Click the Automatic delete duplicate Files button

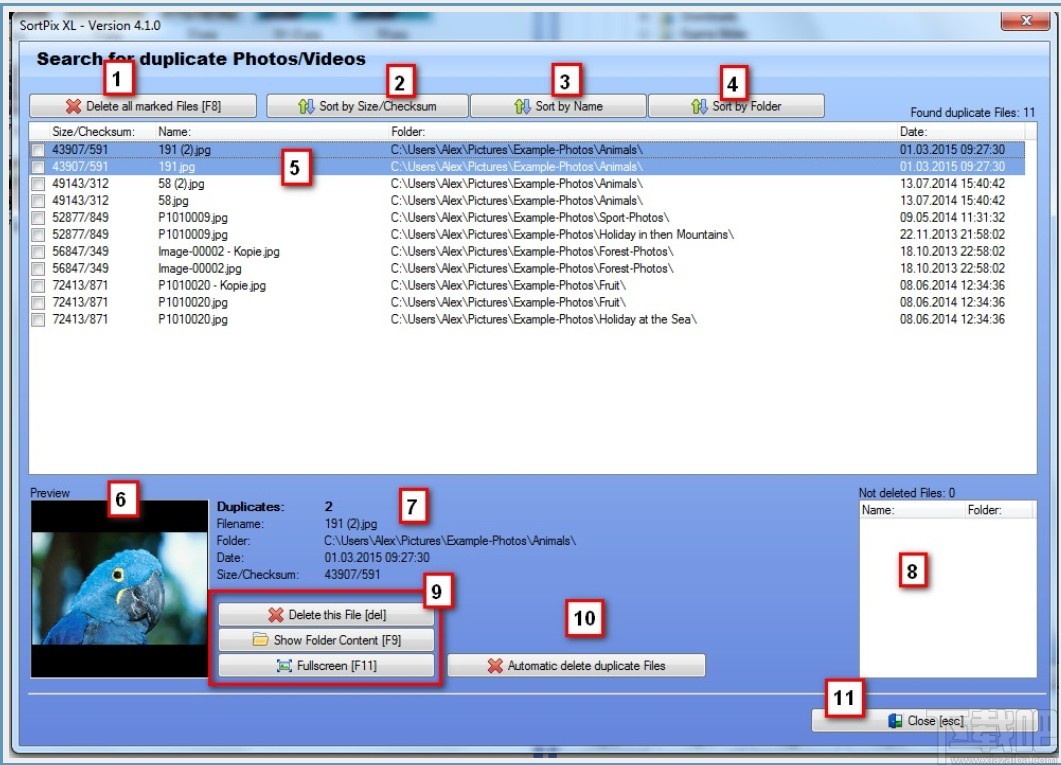577,666
